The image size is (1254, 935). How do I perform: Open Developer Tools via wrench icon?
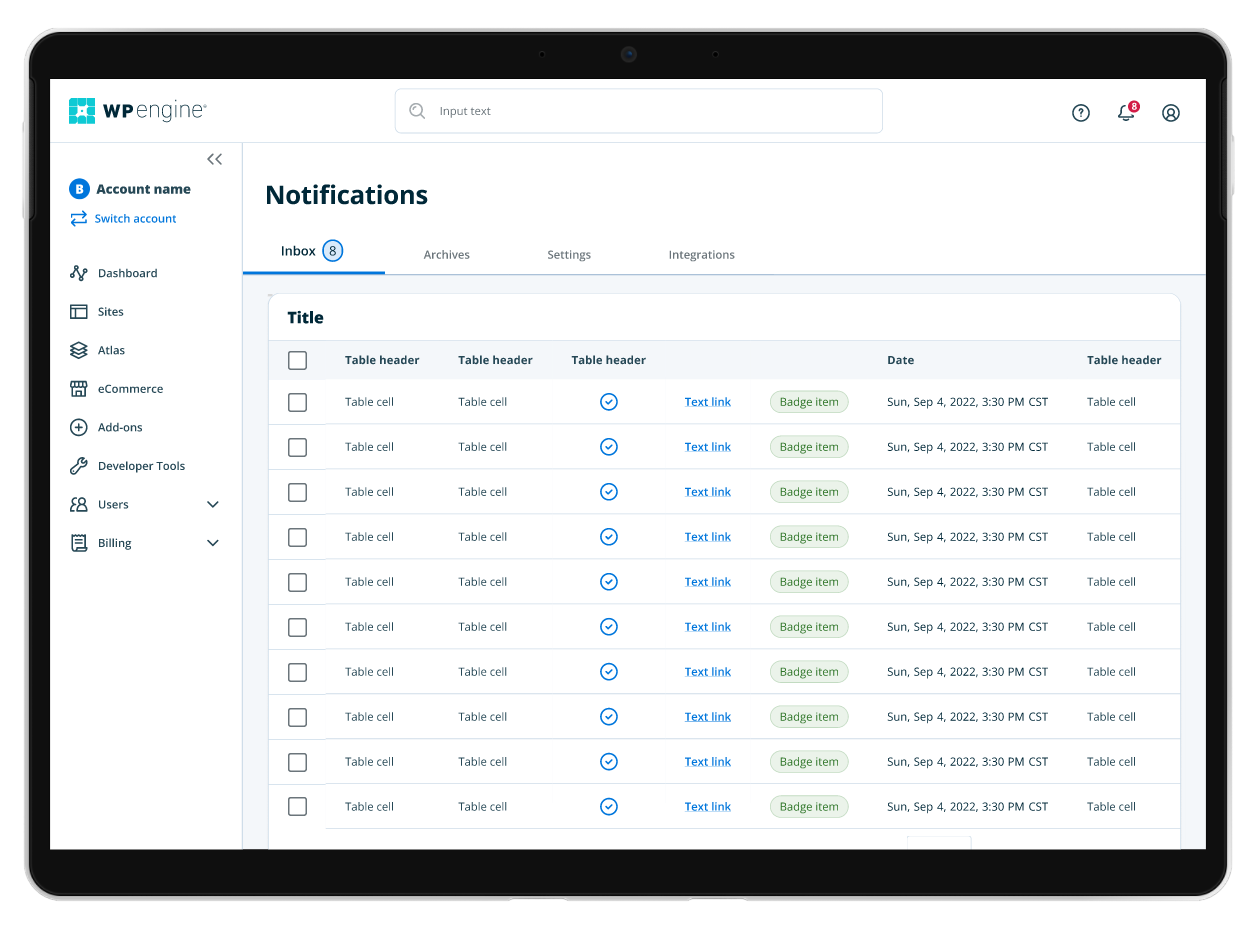tap(79, 466)
